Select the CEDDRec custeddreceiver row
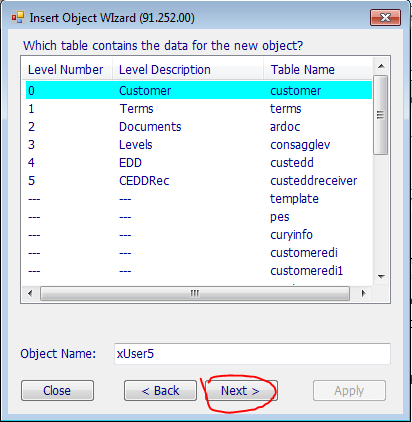 pos(199,181)
